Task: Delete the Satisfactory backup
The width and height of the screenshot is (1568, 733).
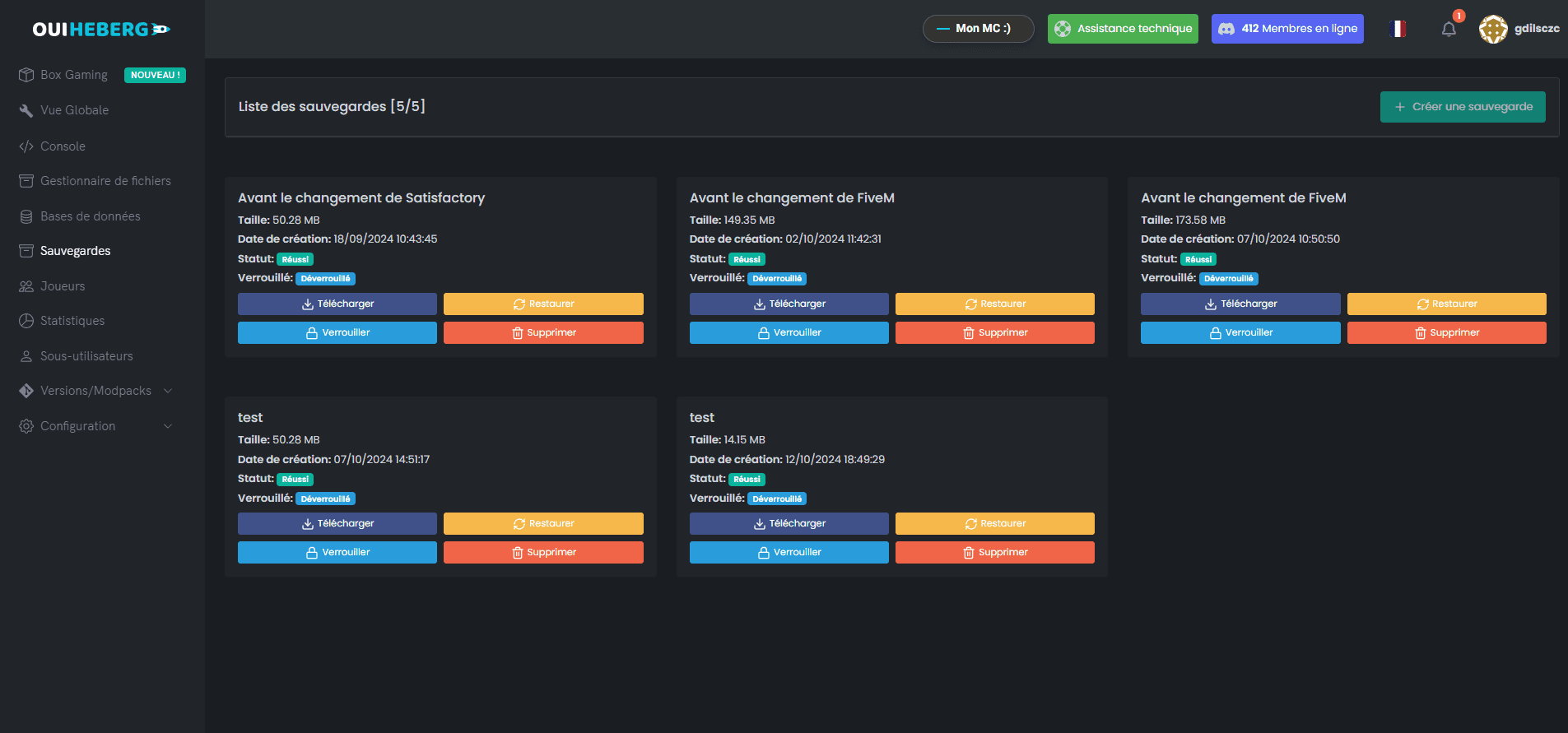Action: (x=543, y=332)
